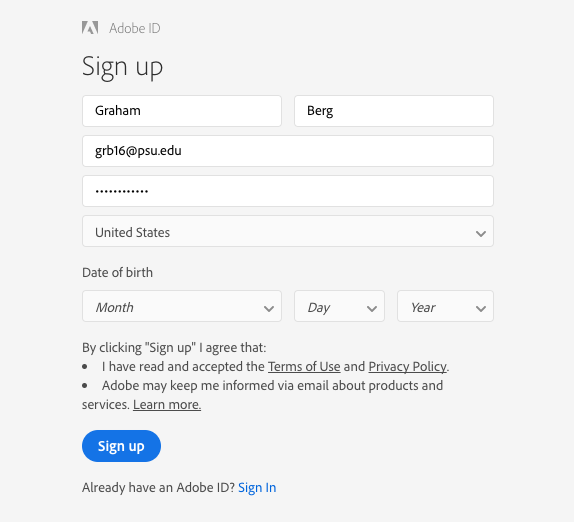The width and height of the screenshot is (574, 522).
Task: Select the email field with grb16@psu.edu
Action: click(x=288, y=151)
